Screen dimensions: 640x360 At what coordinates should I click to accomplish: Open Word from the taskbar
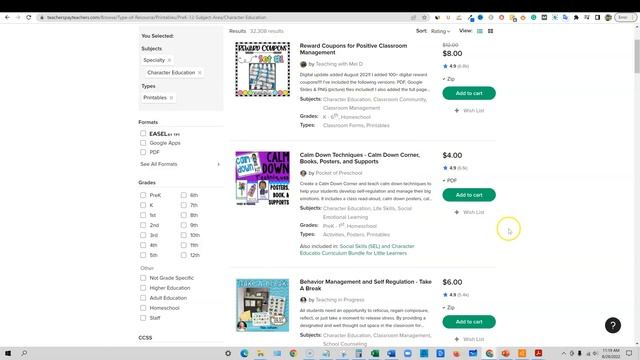click(x=391, y=353)
